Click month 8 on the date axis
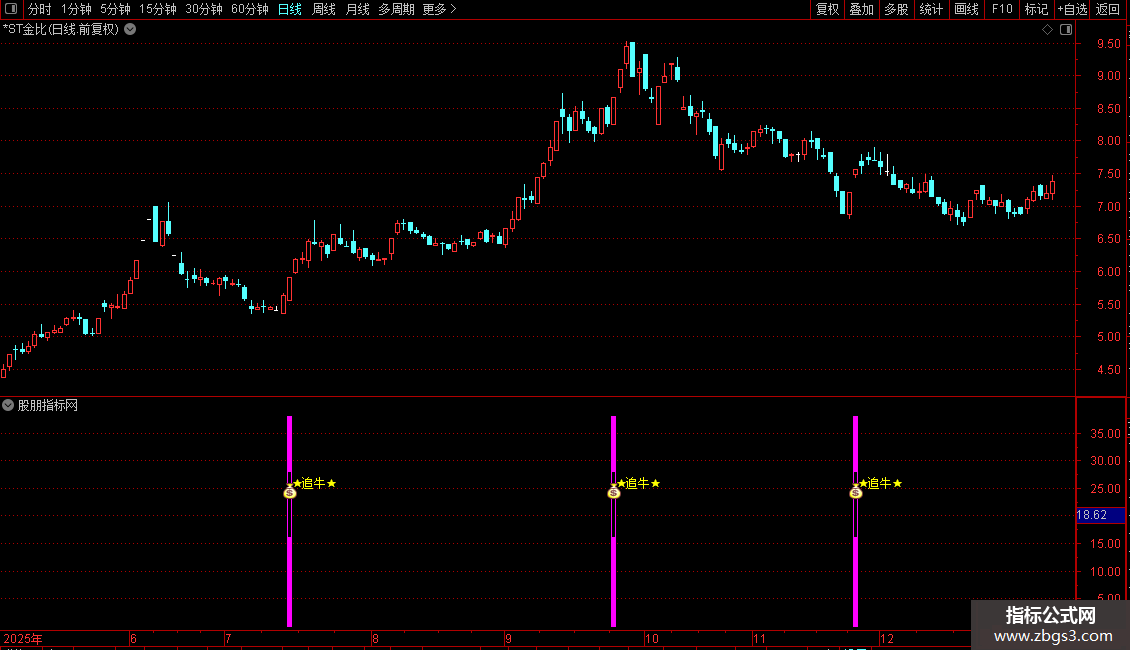1130x650 pixels. point(375,638)
